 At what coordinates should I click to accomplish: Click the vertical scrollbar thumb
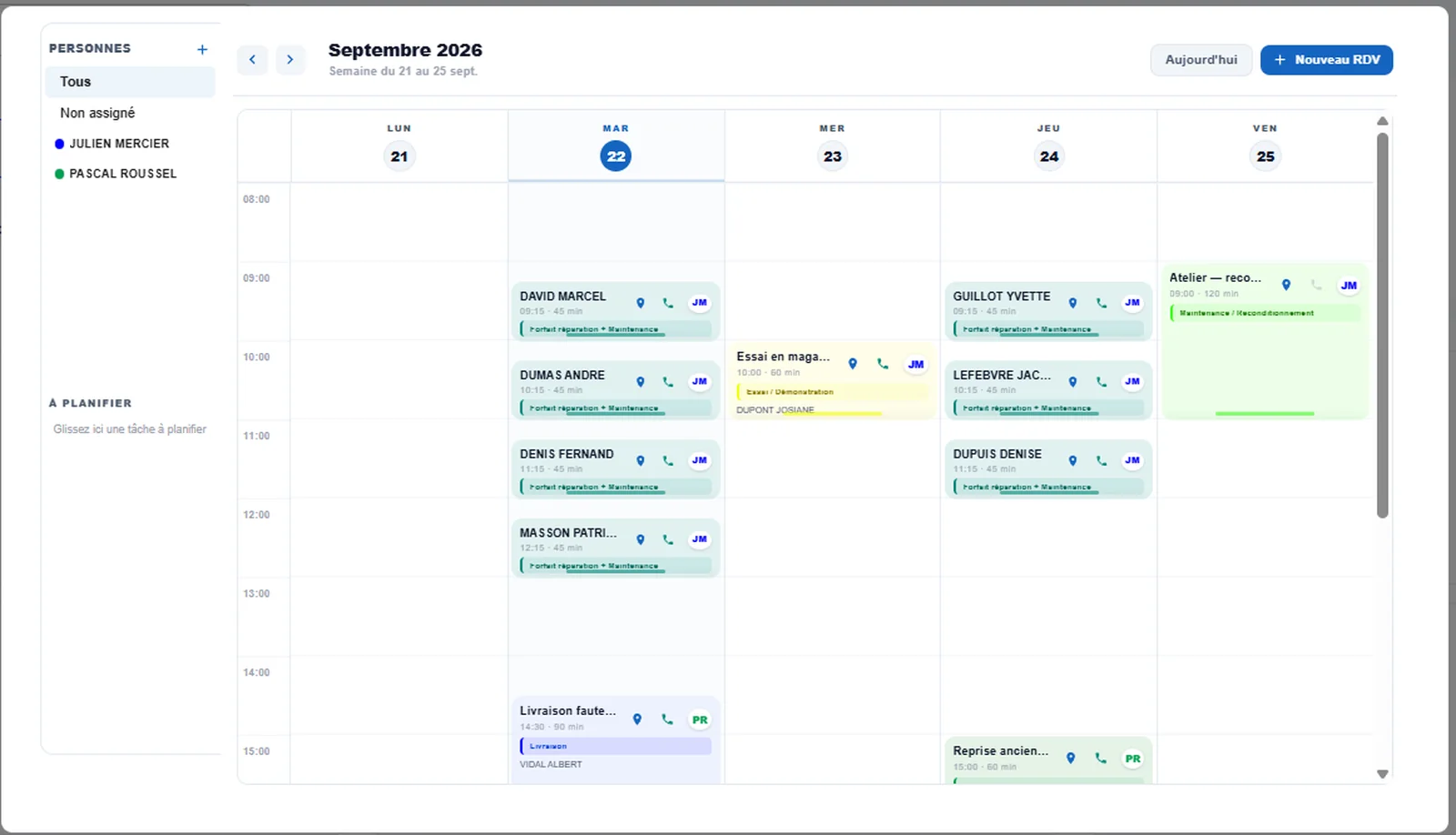(1382, 326)
